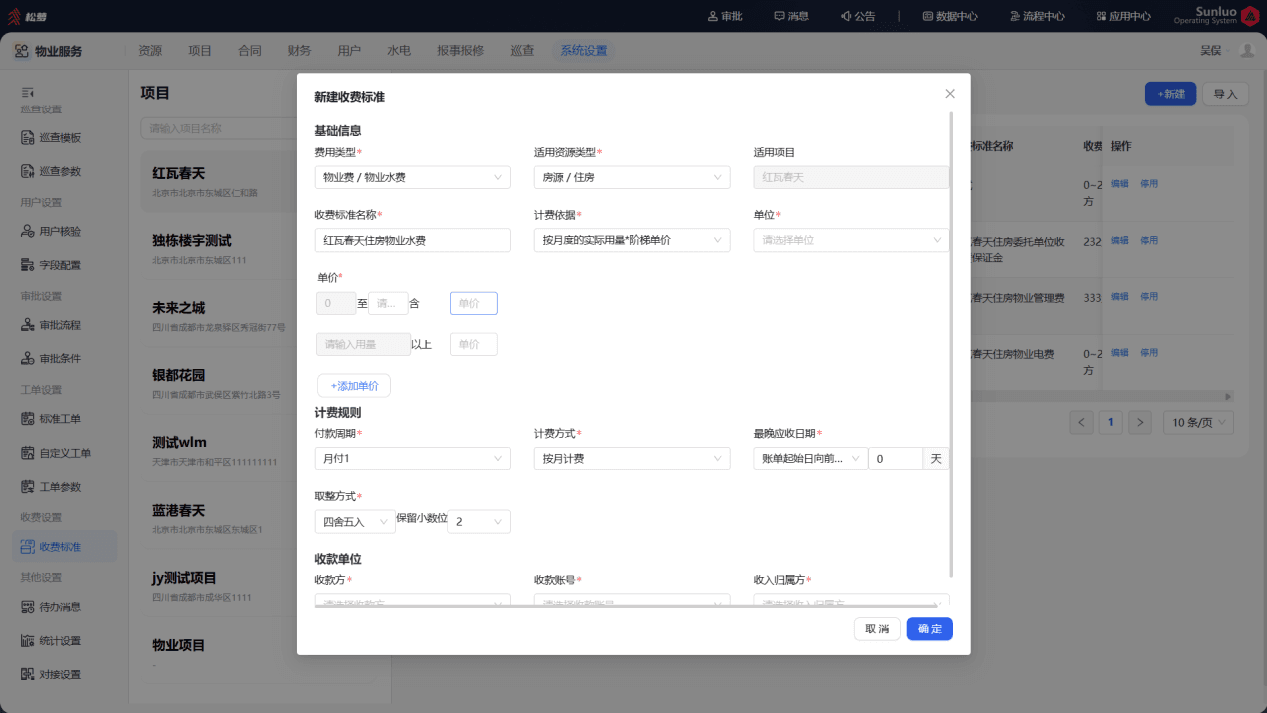The height and width of the screenshot is (713, 1267).
Task: Open the 计费依据 dropdown
Action: tap(632, 240)
